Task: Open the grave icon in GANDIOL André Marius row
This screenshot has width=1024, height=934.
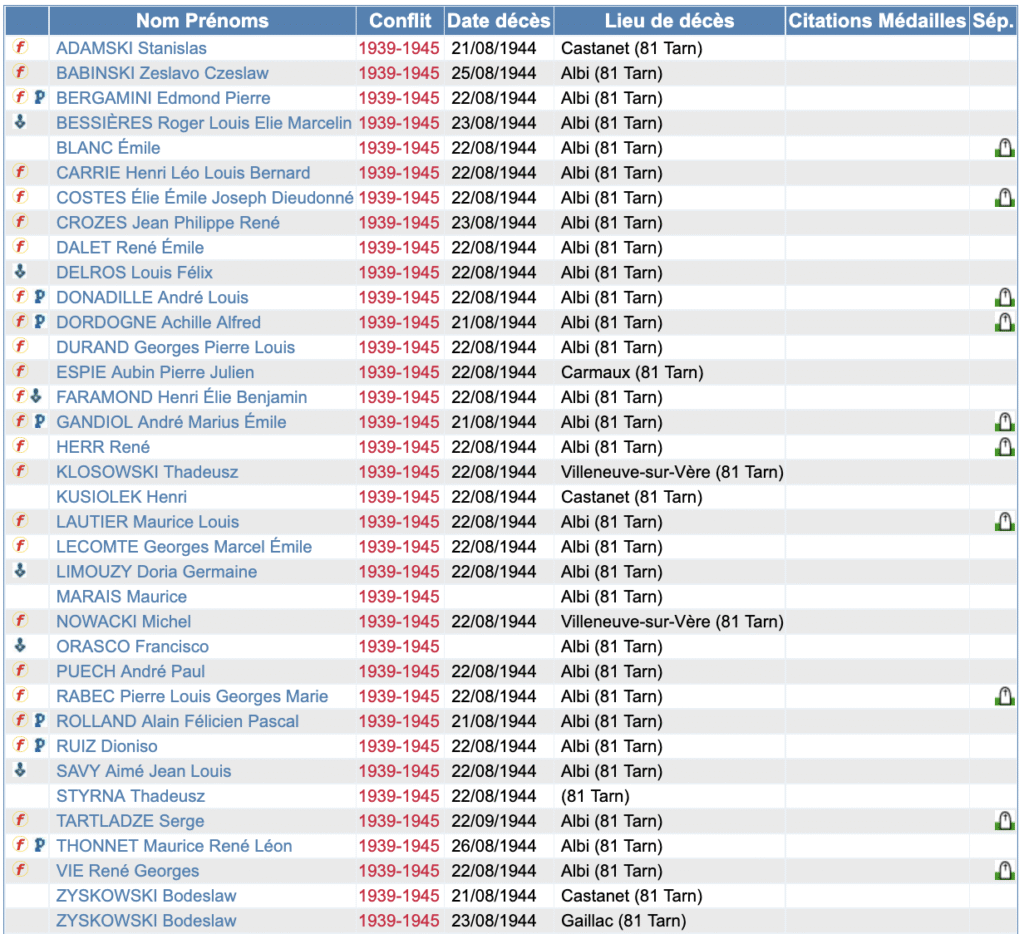Action: tap(1004, 422)
